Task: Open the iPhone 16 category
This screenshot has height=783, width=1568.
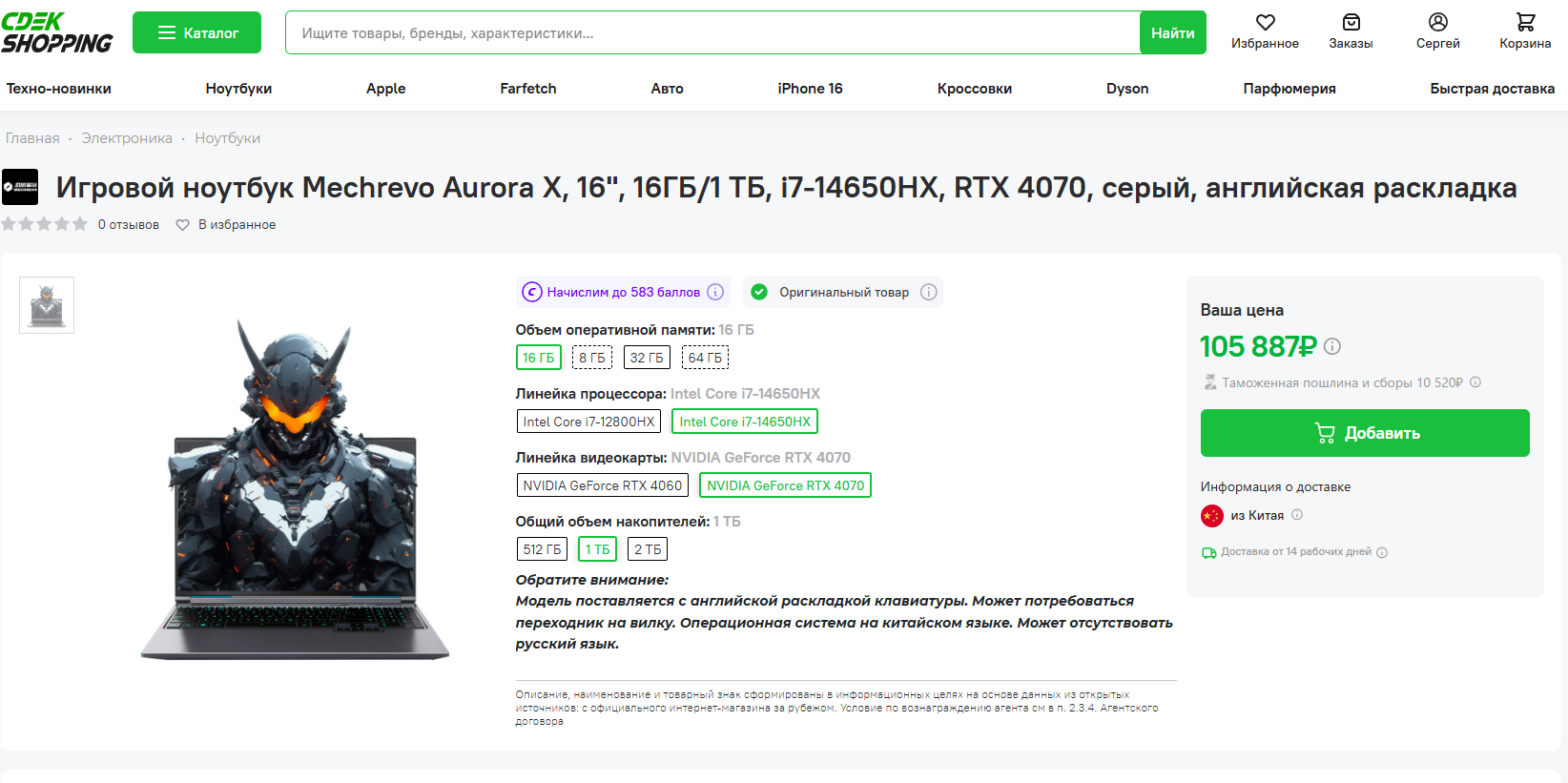Action: click(x=810, y=89)
